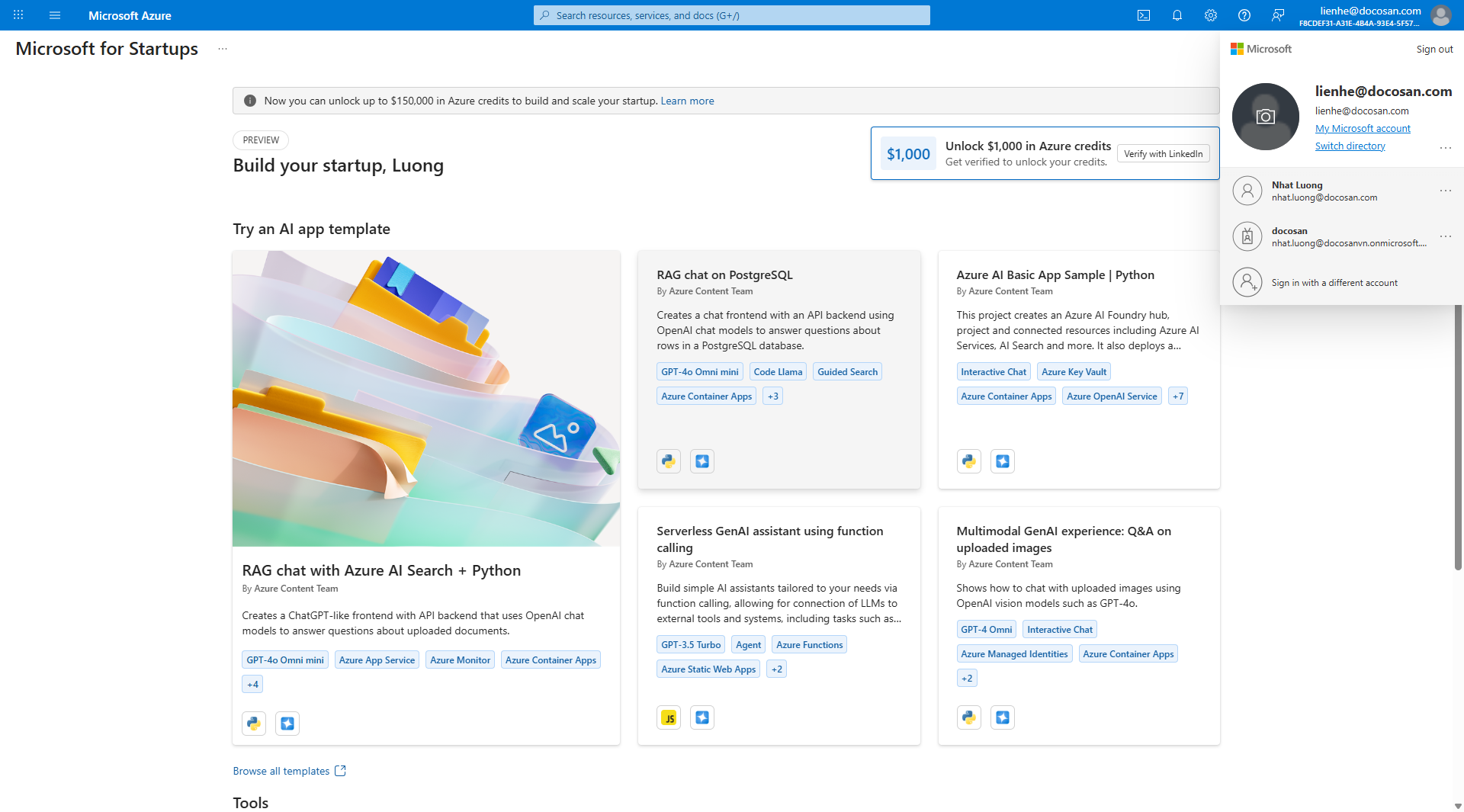
Task: Open the Serverless GenAI assistant using function calling title
Action: 770,539
